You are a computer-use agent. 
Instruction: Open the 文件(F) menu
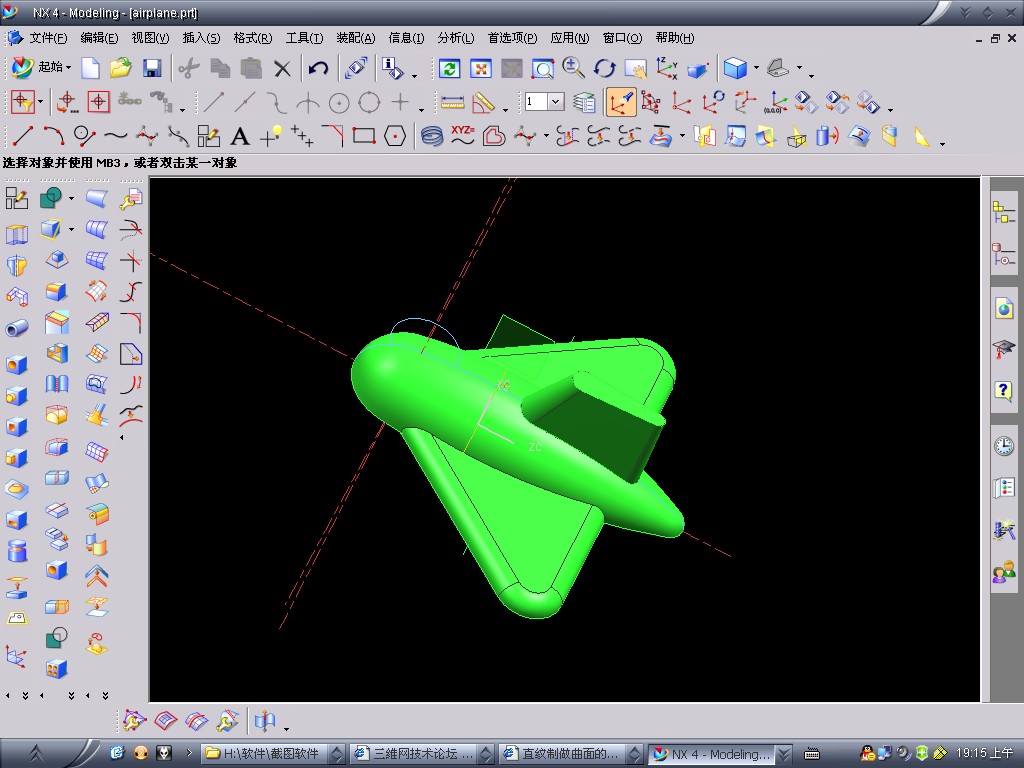pyautogui.click(x=48, y=38)
